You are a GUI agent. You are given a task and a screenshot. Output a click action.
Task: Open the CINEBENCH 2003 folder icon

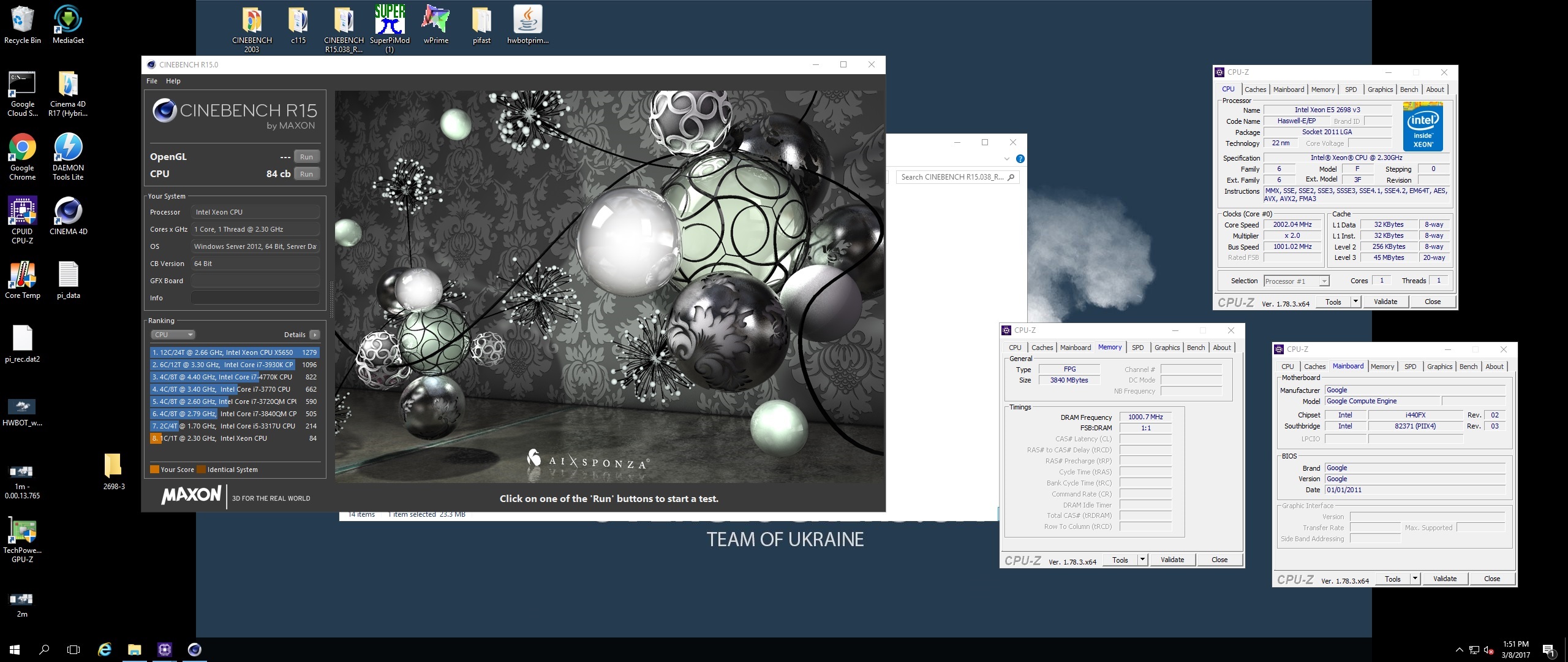(x=252, y=29)
